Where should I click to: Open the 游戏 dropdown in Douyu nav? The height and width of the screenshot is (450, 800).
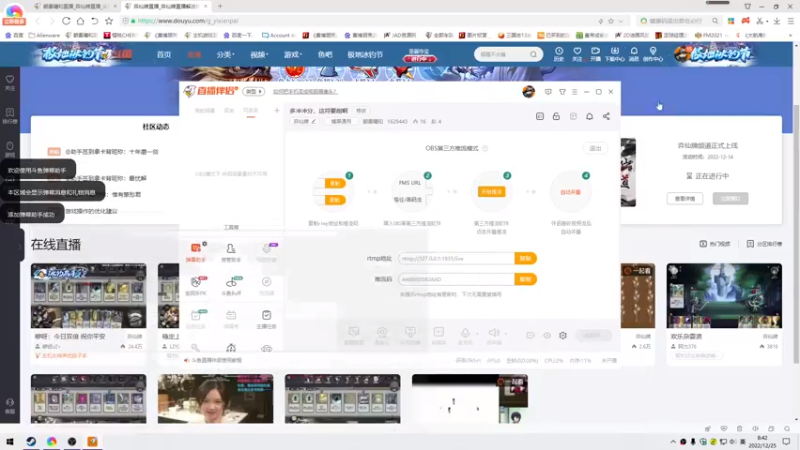point(293,55)
